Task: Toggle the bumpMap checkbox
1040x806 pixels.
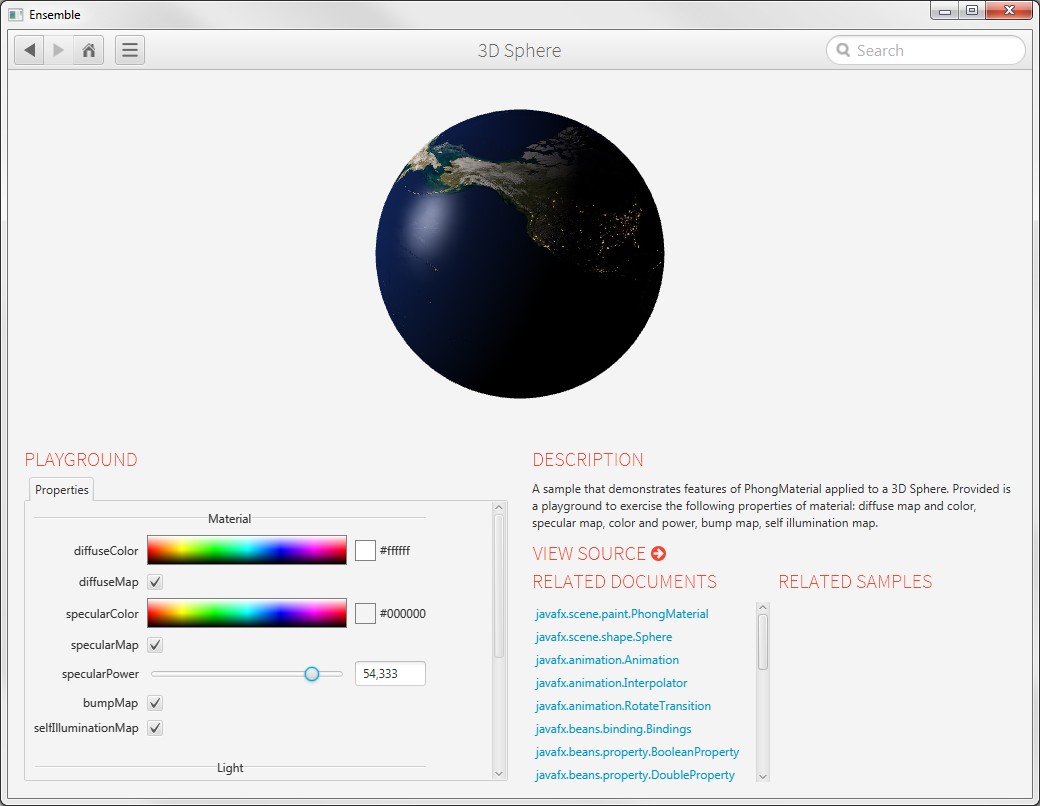Action: click(155, 703)
